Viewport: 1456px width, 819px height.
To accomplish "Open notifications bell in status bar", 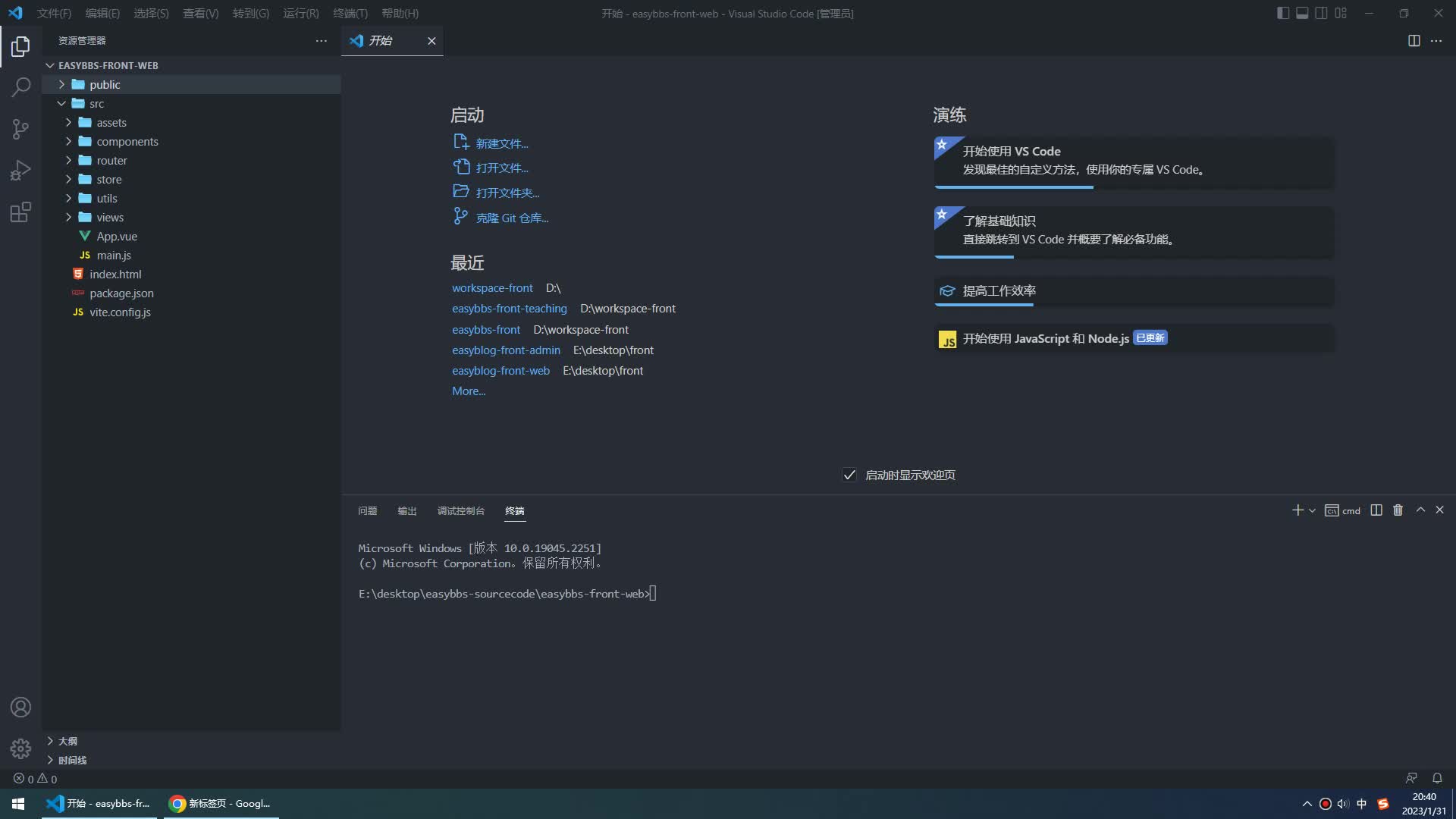I will pos(1437,779).
